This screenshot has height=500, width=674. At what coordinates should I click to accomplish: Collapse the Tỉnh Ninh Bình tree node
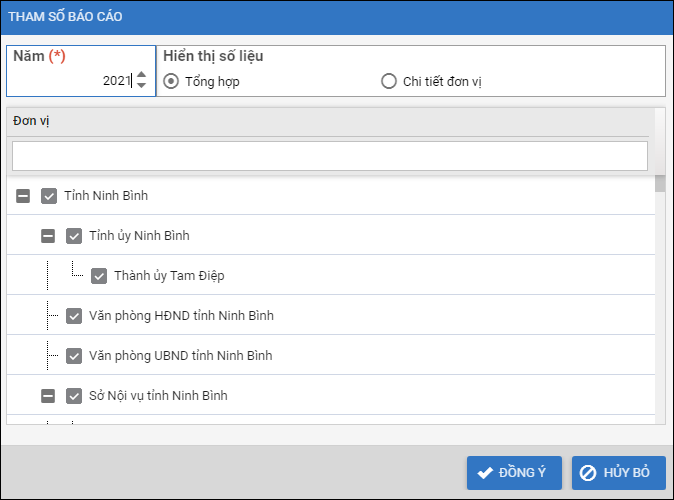coord(23,196)
